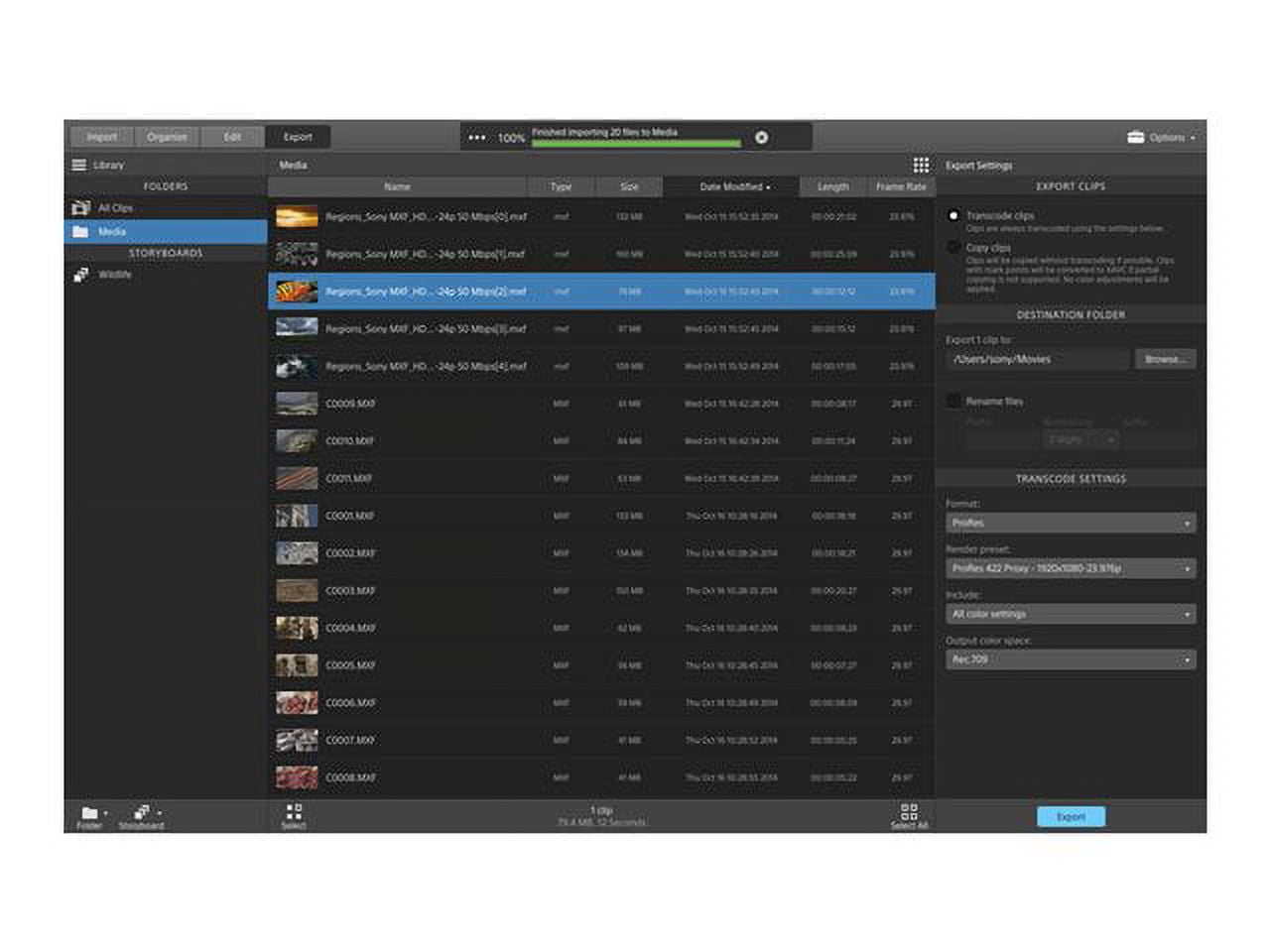Screen dimensions: 1270x952
Task: Select the C0007.MXF clip name
Action: point(350,741)
